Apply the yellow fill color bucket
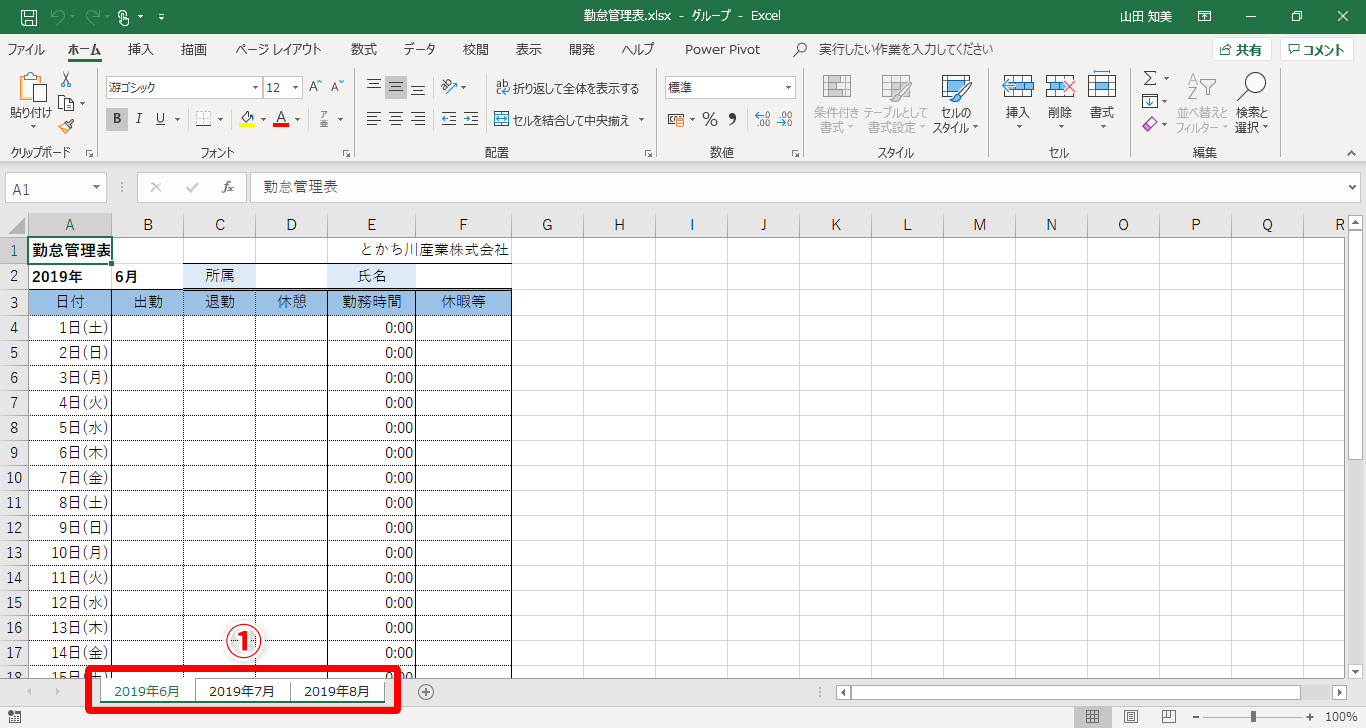The image size is (1366, 728). tap(247, 120)
